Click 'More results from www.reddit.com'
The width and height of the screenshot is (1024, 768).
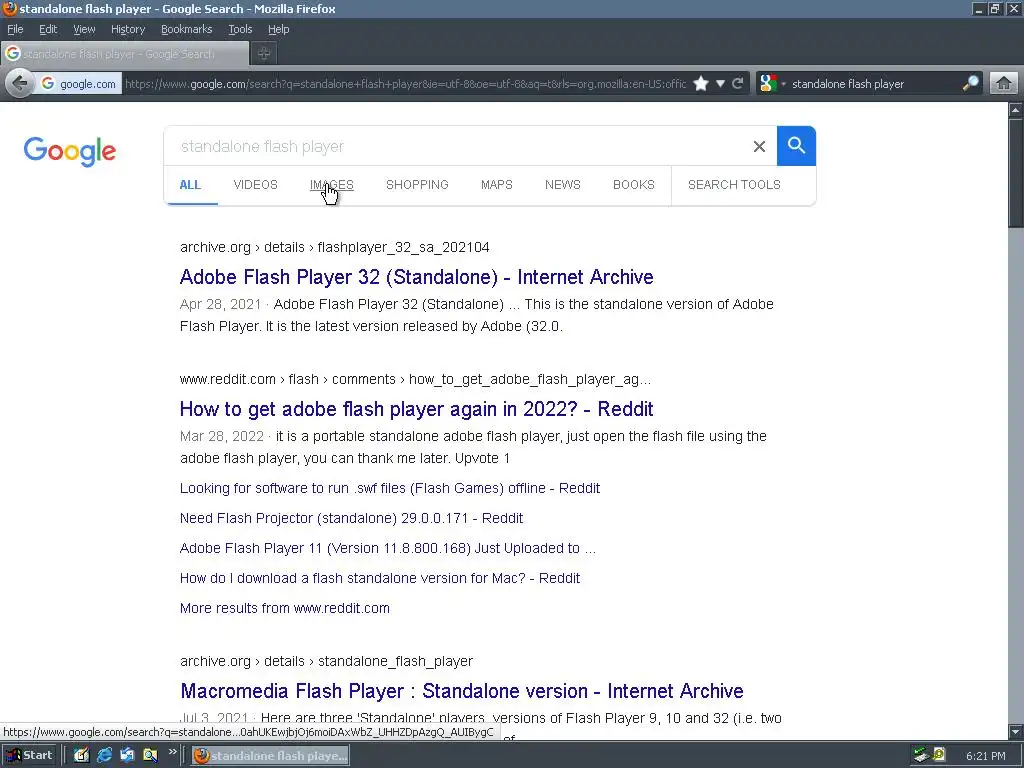click(x=285, y=609)
